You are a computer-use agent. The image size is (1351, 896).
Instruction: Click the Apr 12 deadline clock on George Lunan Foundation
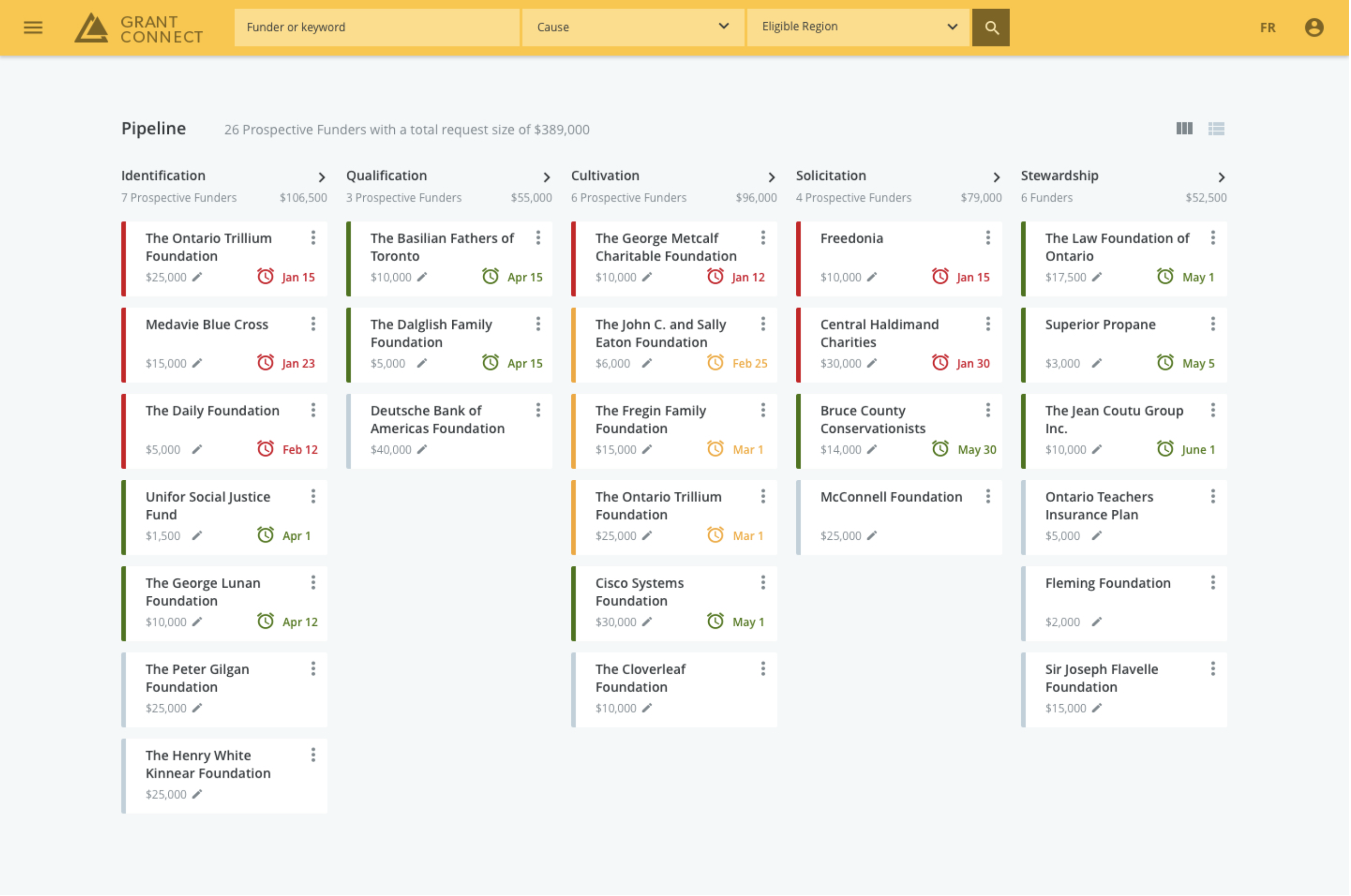(x=266, y=622)
